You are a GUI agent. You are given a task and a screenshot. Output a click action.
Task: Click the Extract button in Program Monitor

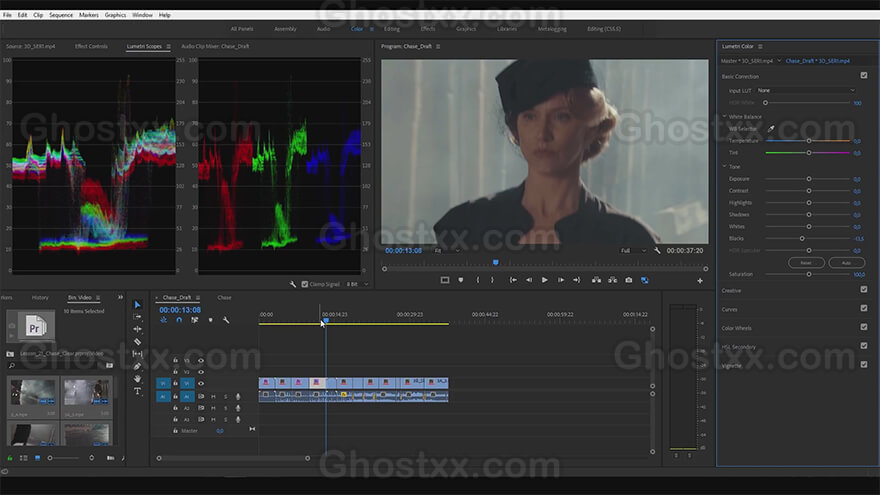pos(612,279)
